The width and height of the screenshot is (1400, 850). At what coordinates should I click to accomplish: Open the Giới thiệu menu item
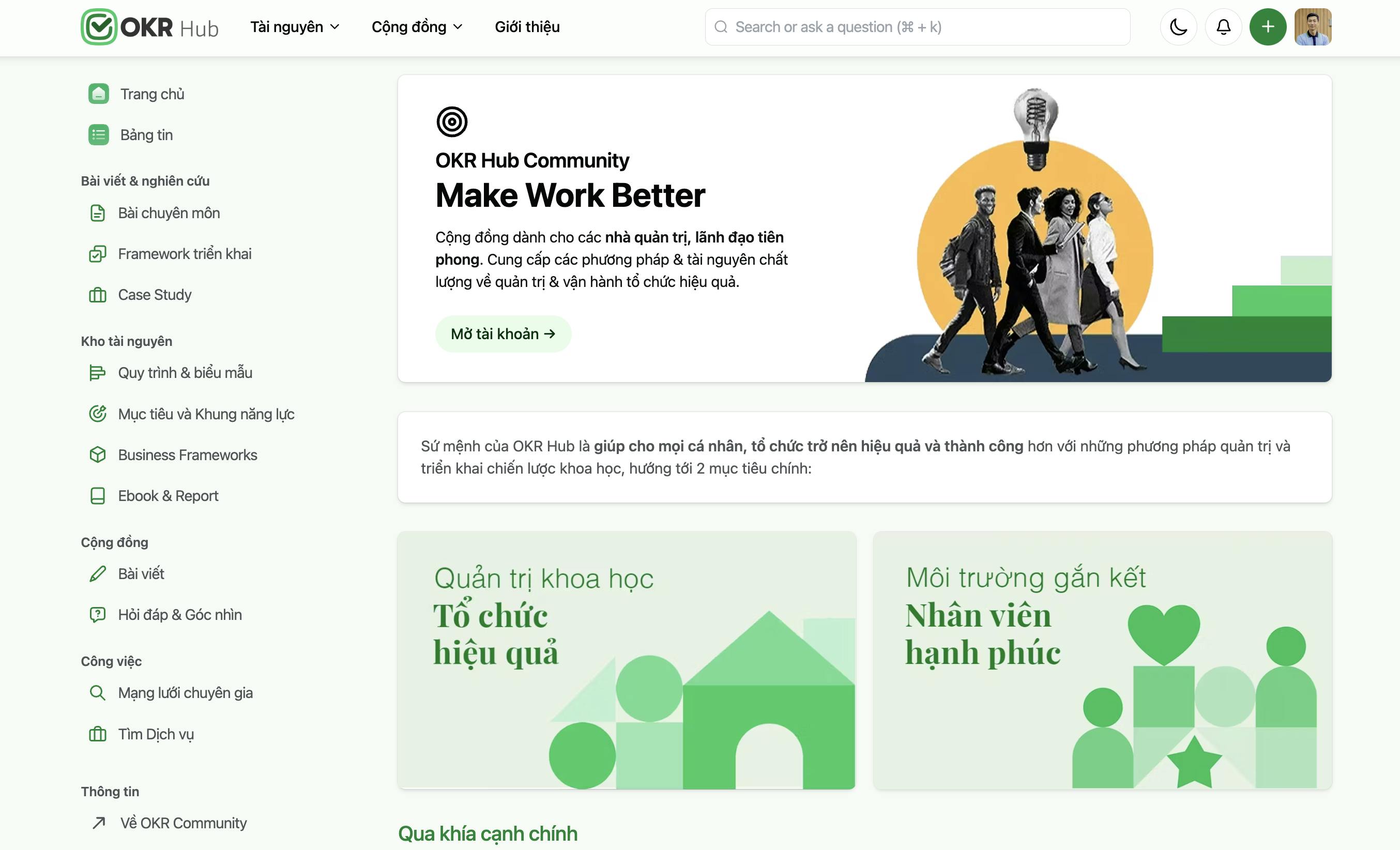point(527,27)
